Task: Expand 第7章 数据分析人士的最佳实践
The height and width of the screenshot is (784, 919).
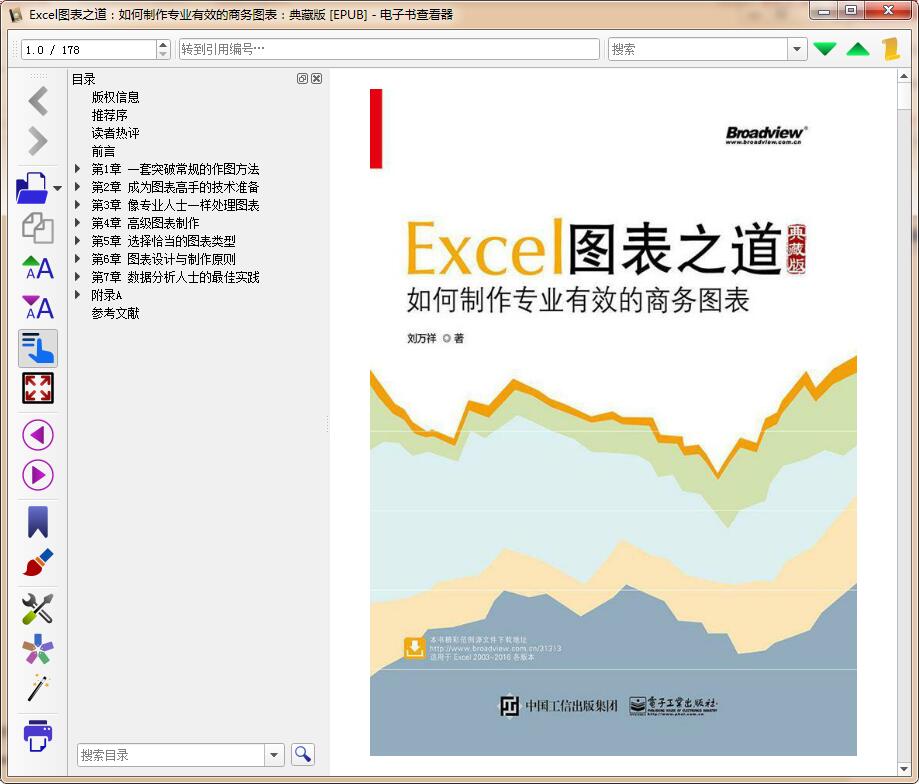Action: (x=78, y=277)
